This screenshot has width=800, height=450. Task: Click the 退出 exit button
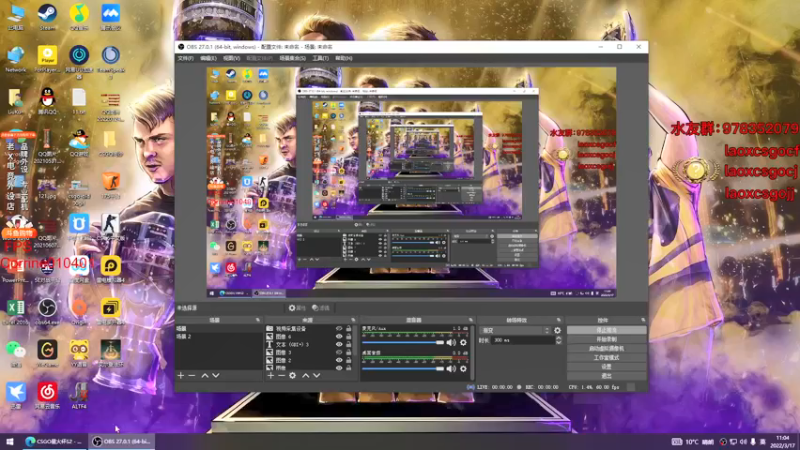point(606,376)
